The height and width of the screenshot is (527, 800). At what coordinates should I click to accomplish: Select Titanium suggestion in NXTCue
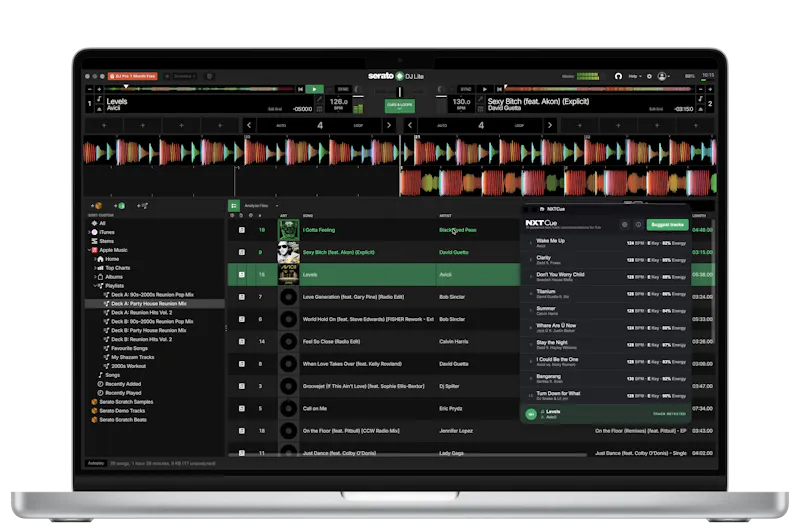point(607,294)
